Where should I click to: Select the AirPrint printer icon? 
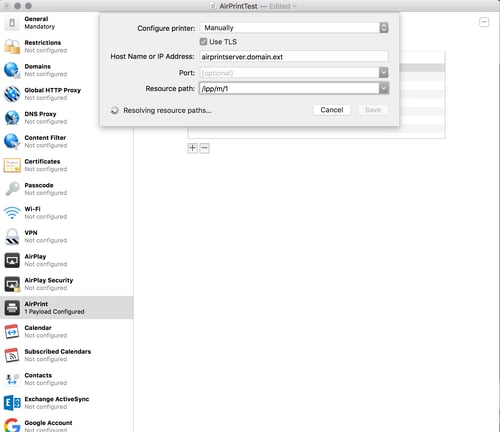pyautogui.click(x=12, y=308)
